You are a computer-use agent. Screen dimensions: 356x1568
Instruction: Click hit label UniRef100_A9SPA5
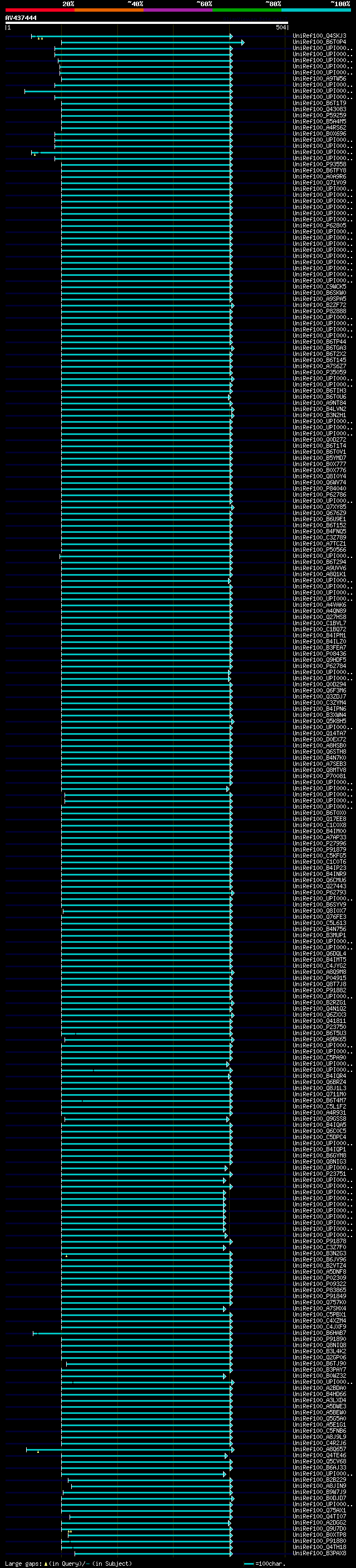(x=319, y=299)
